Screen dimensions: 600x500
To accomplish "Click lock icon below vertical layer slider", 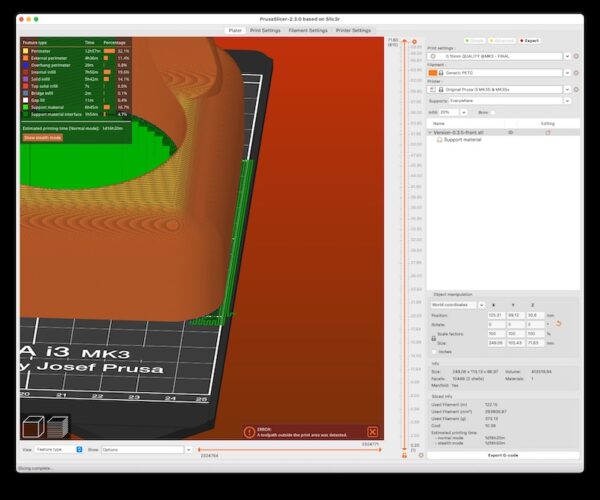I will point(404,455).
